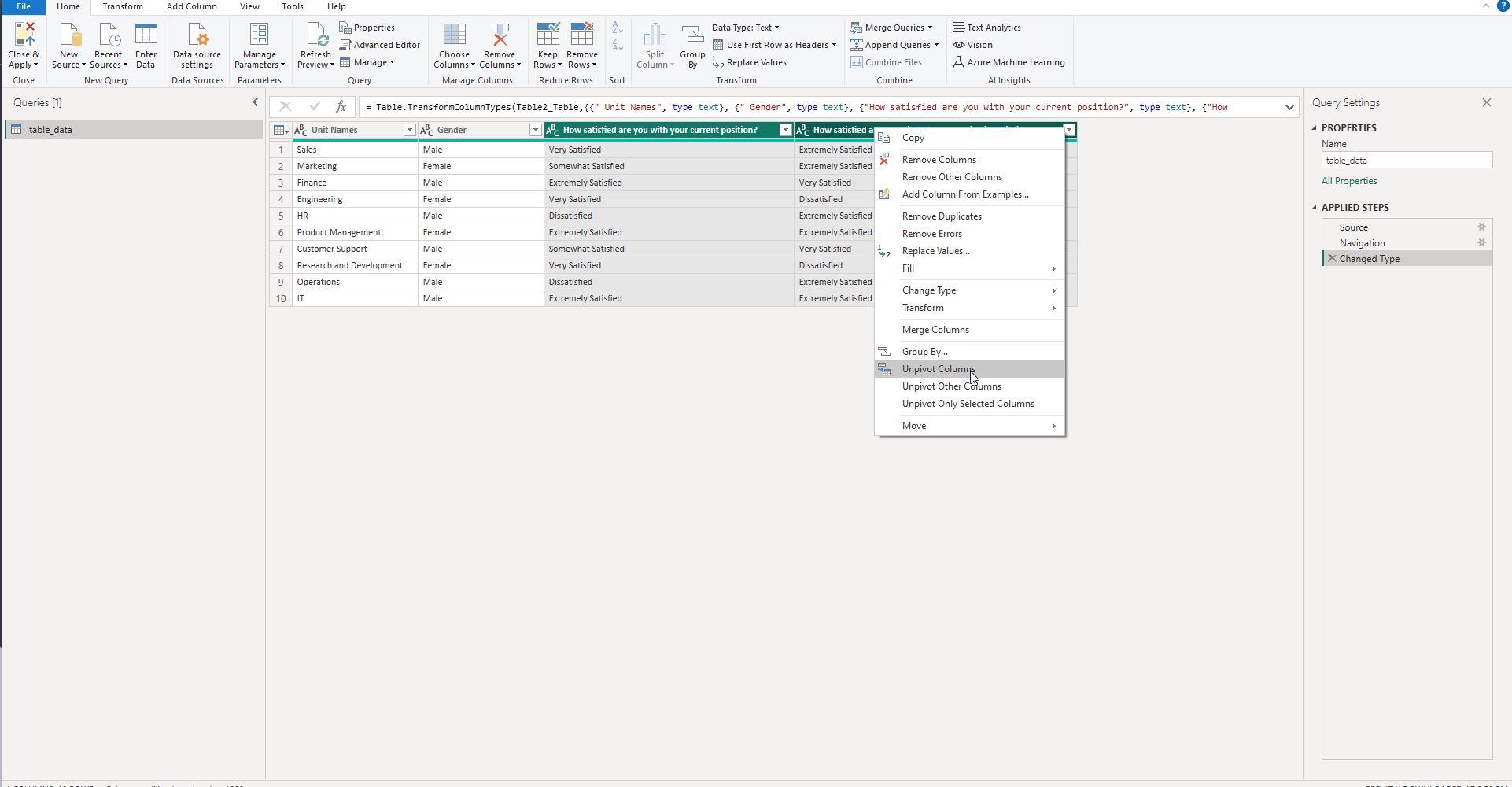Open the View tab
Screen dimensions: 1512x787
[x=249, y=6]
